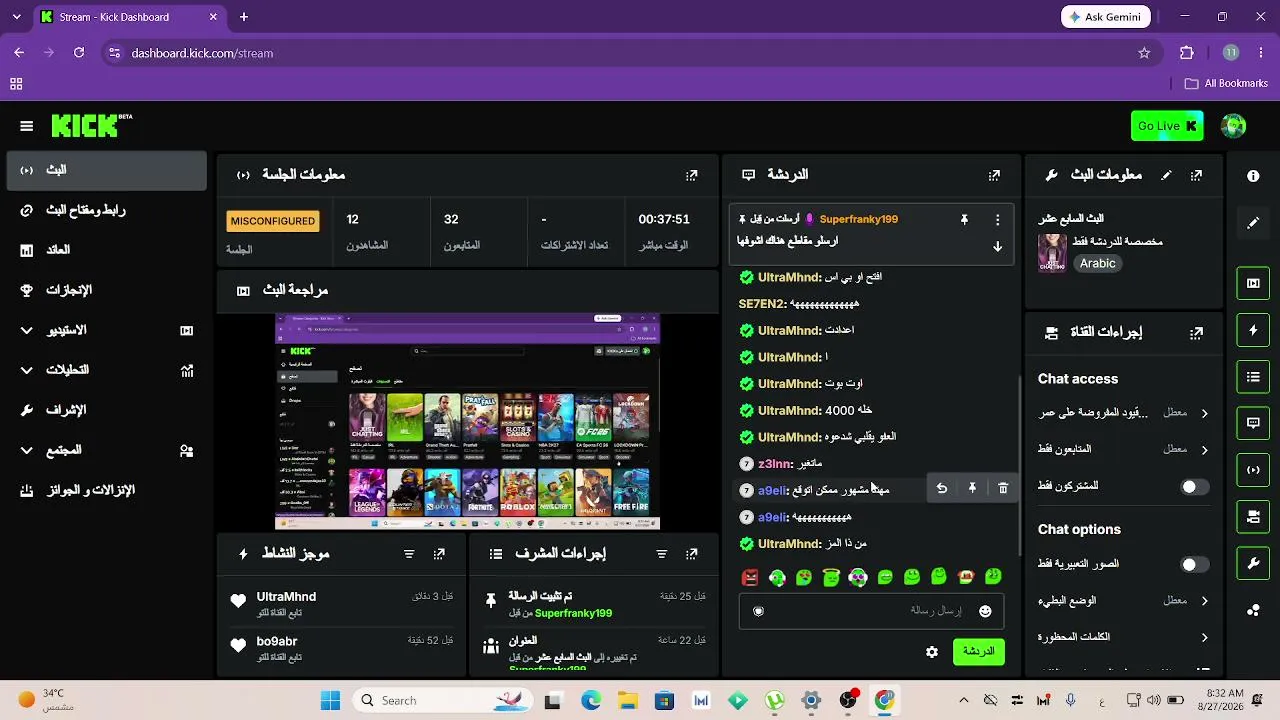Expand the الاستديو sidebar section
This screenshot has width=1280, height=720.
[x=106, y=330]
